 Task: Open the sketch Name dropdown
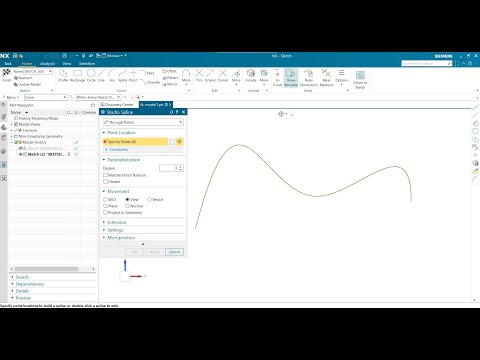pyautogui.click(x=50, y=71)
